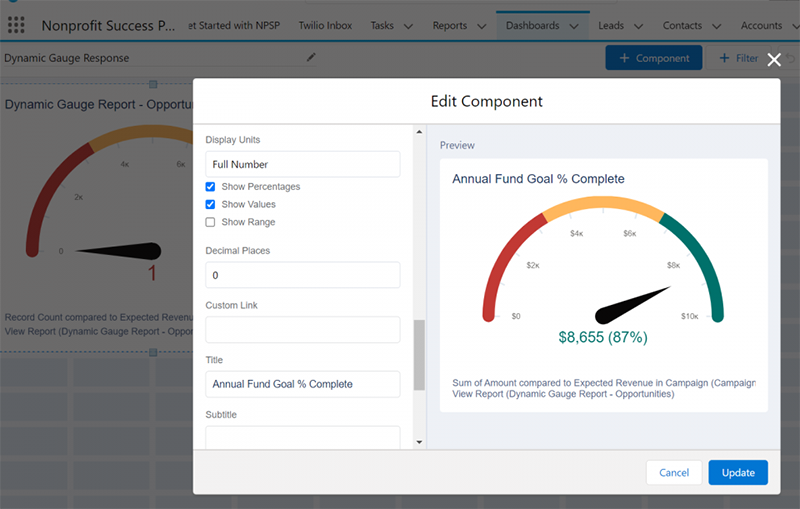The height and width of the screenshot is (509, 800).
Task: Close the Edit Component dialog with X
Action: point(773,60)
